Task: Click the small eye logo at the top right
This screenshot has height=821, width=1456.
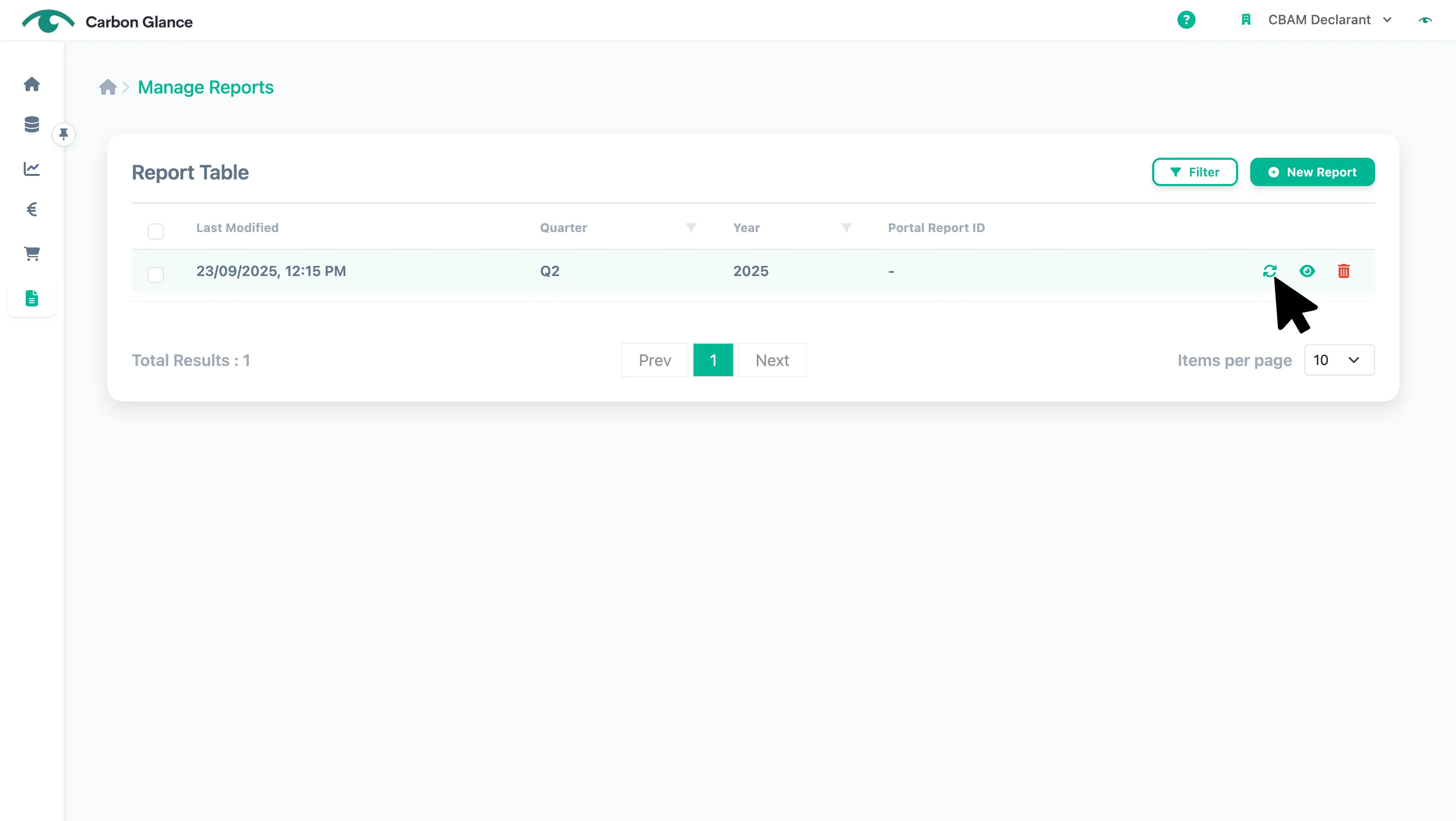Action: point(1425,20)
